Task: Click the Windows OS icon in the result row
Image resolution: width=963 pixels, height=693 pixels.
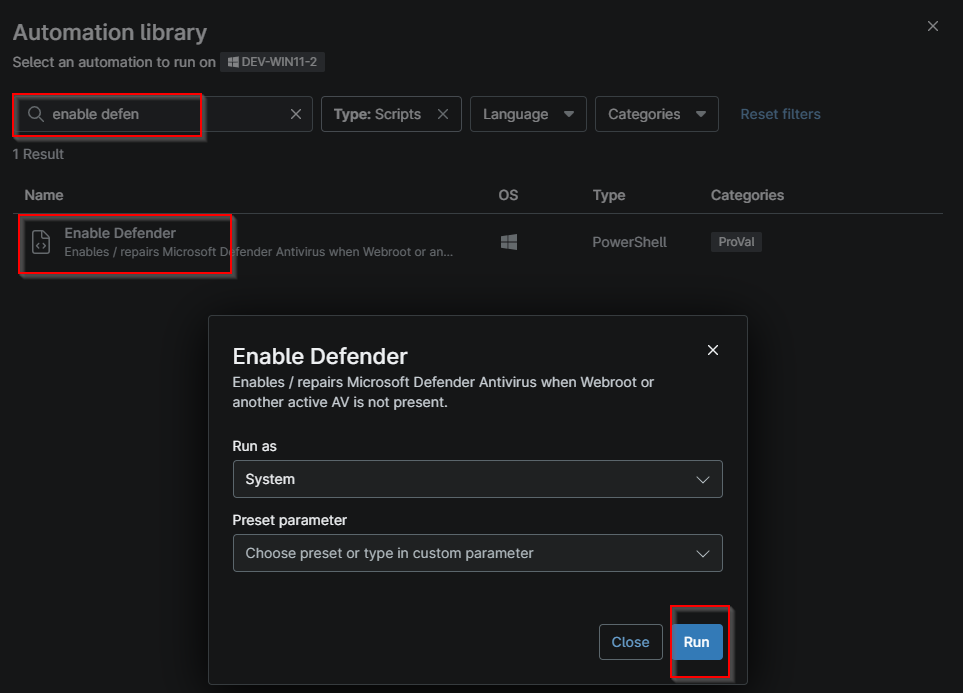Action: pyautogui.click(x=509, y=242)
